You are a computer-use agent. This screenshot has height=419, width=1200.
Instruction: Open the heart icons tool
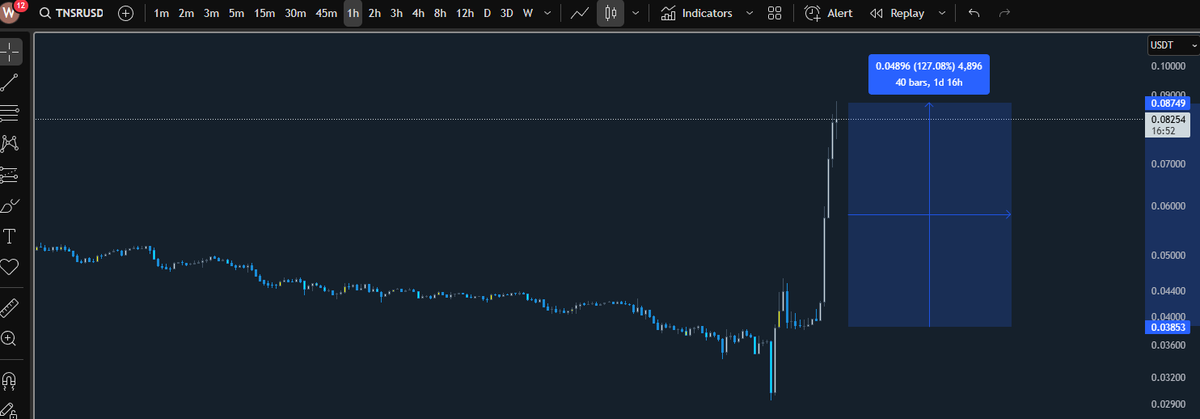(10, 267)
